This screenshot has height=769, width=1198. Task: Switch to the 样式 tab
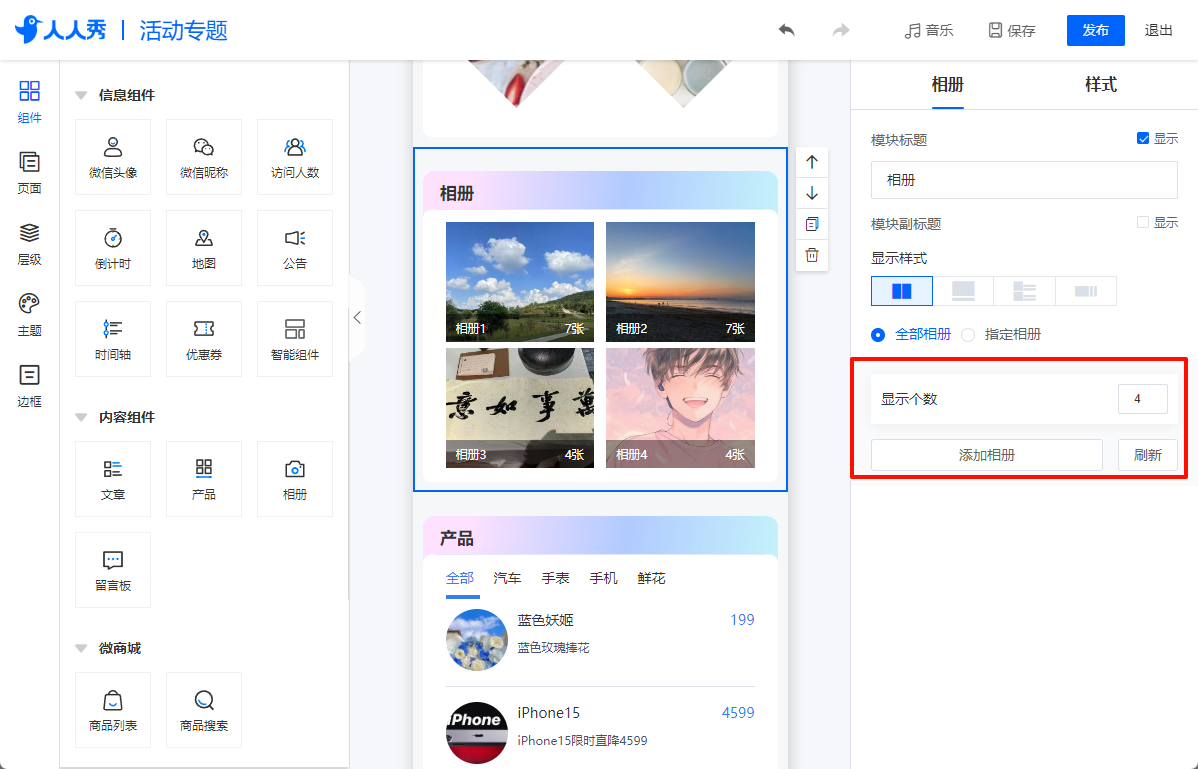[x=1100, y=85]
